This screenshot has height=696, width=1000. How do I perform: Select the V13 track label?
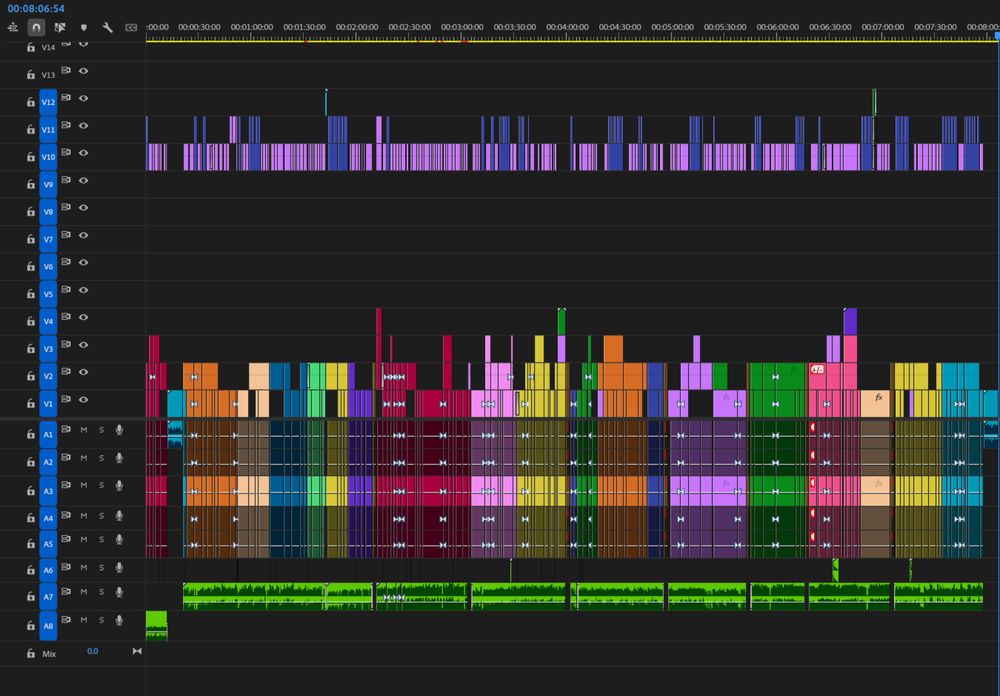point(48,75)
